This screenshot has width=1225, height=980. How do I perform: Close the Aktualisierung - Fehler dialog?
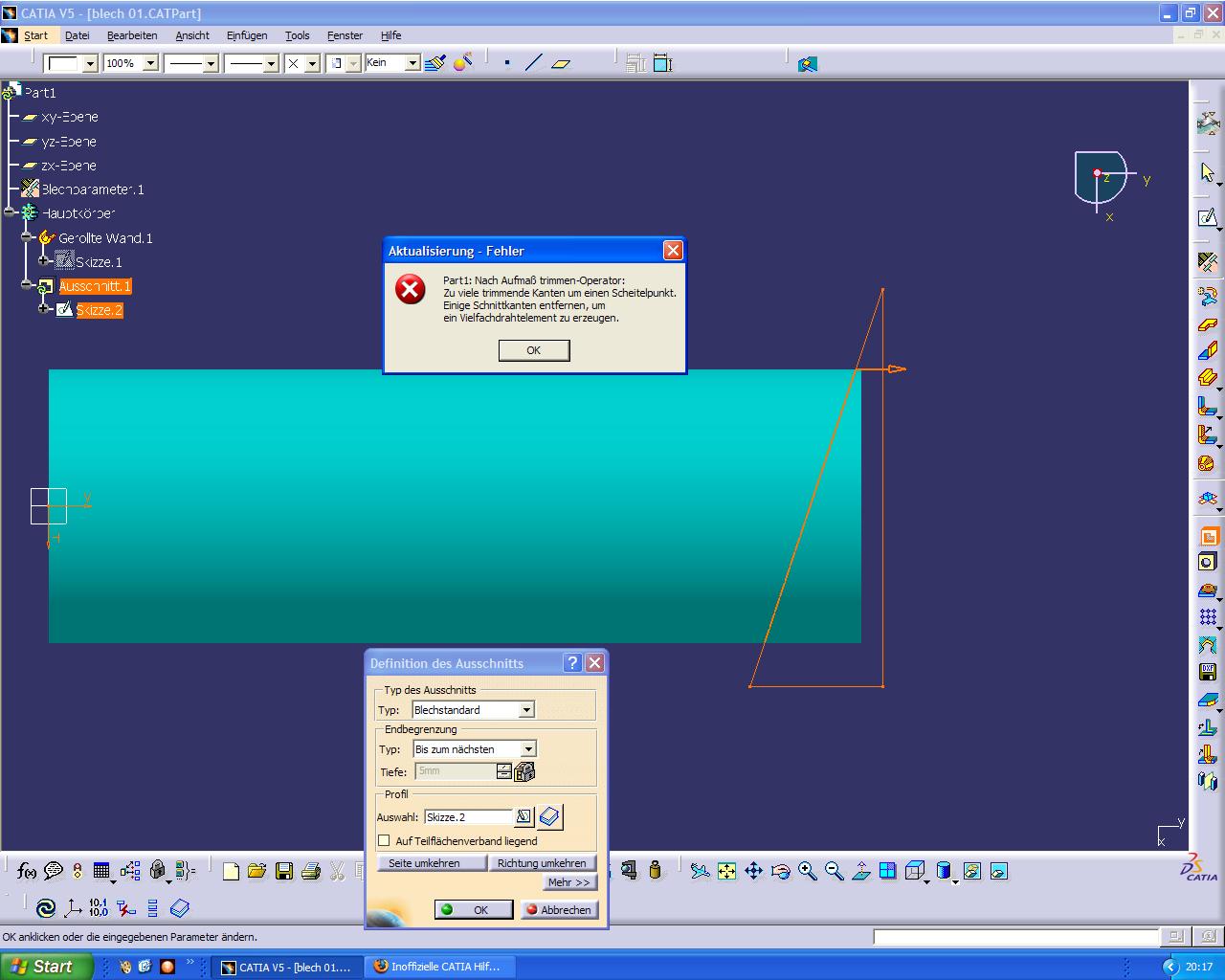click(x=673, y=251)
